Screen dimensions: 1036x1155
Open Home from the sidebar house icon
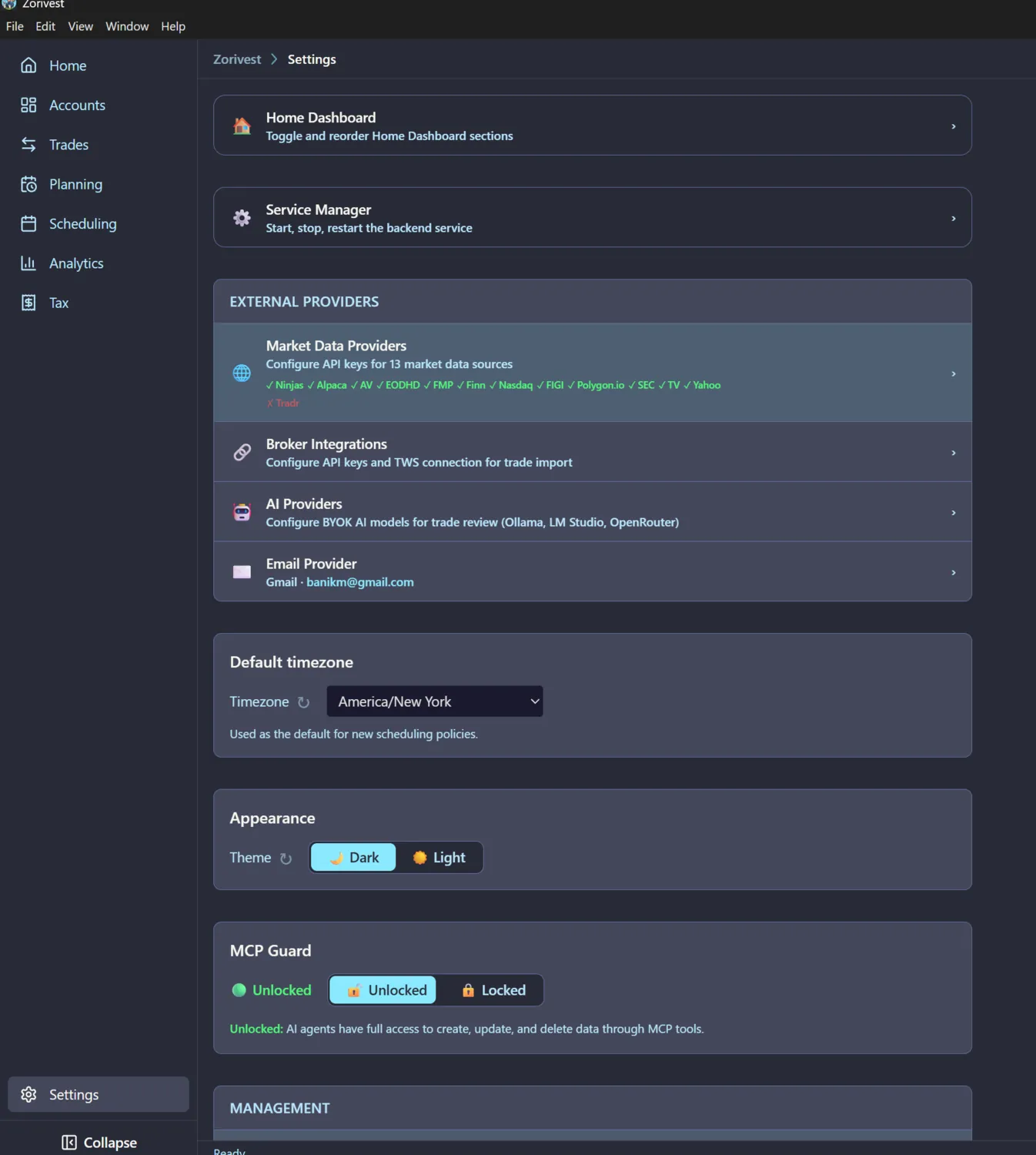28,65
